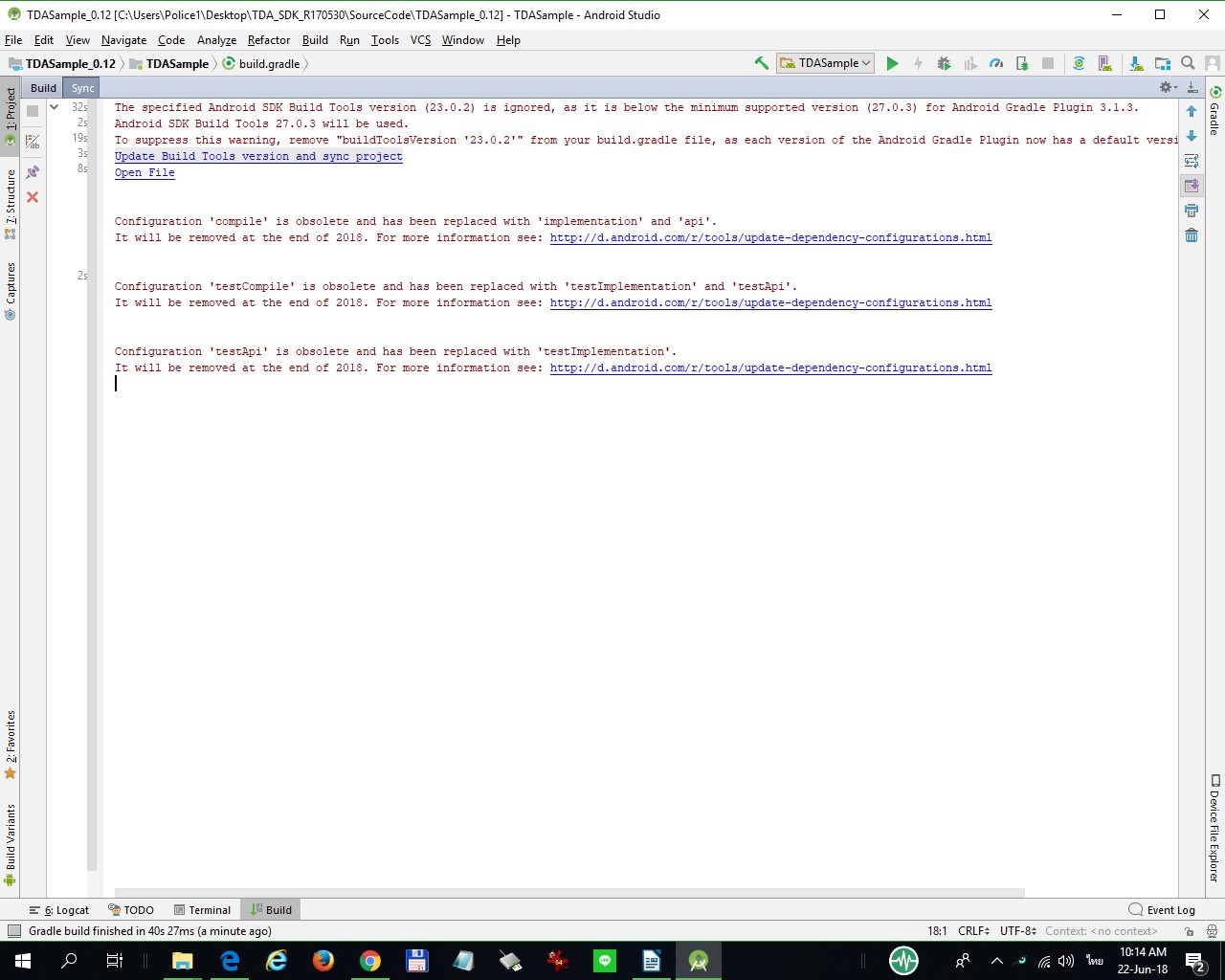The height and width of the screenshot is (980, 1225).
Task: Change line separator CRLF in status bar
Action: [x=973, y=931]
